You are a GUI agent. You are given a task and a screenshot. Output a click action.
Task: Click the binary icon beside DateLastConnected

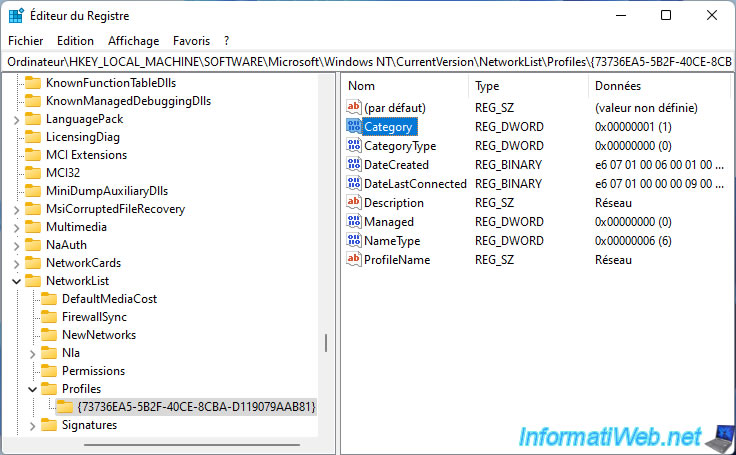[353, 184]
